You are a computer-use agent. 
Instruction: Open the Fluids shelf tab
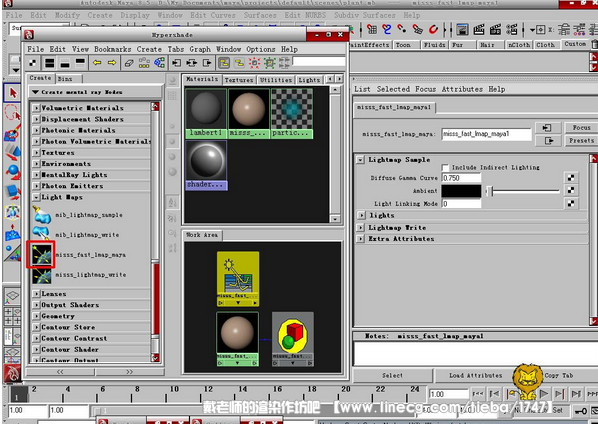[434, 45]
